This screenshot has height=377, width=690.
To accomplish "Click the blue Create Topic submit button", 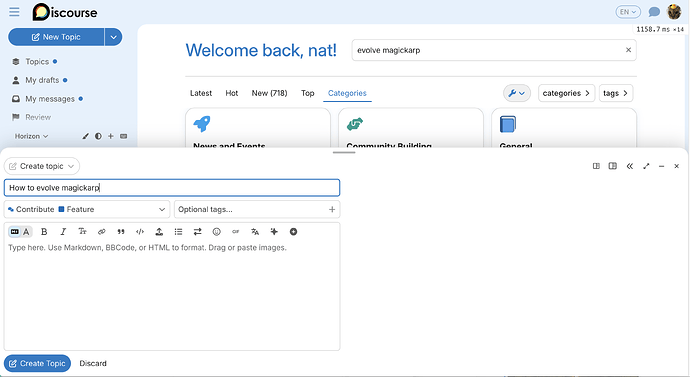I will [37, 363].
